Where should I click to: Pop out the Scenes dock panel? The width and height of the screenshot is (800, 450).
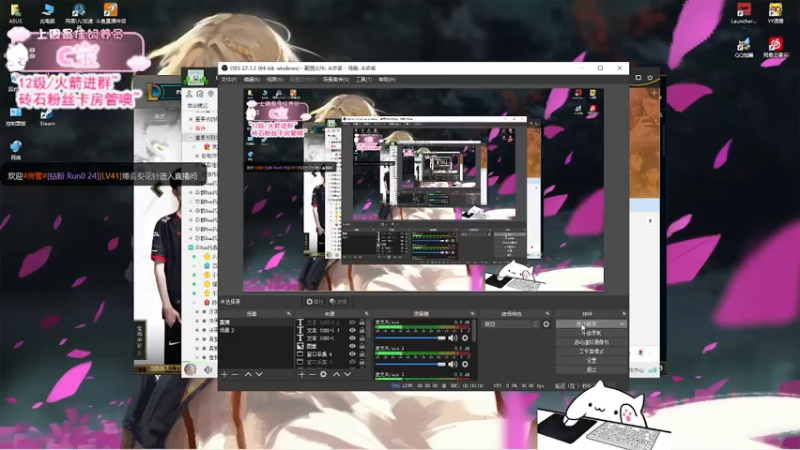pyautogui.click(x=289, y=314)
